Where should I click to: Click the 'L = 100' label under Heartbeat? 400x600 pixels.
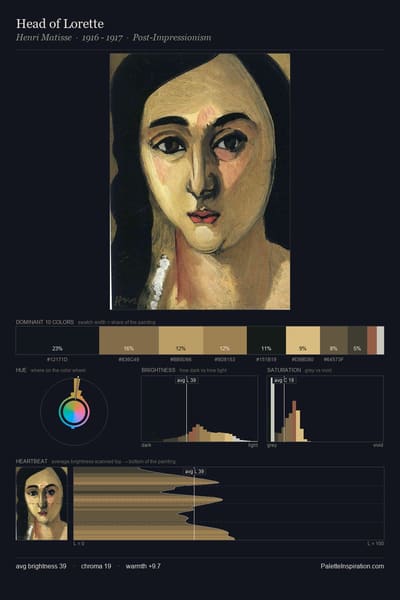(x=376, y=543)
